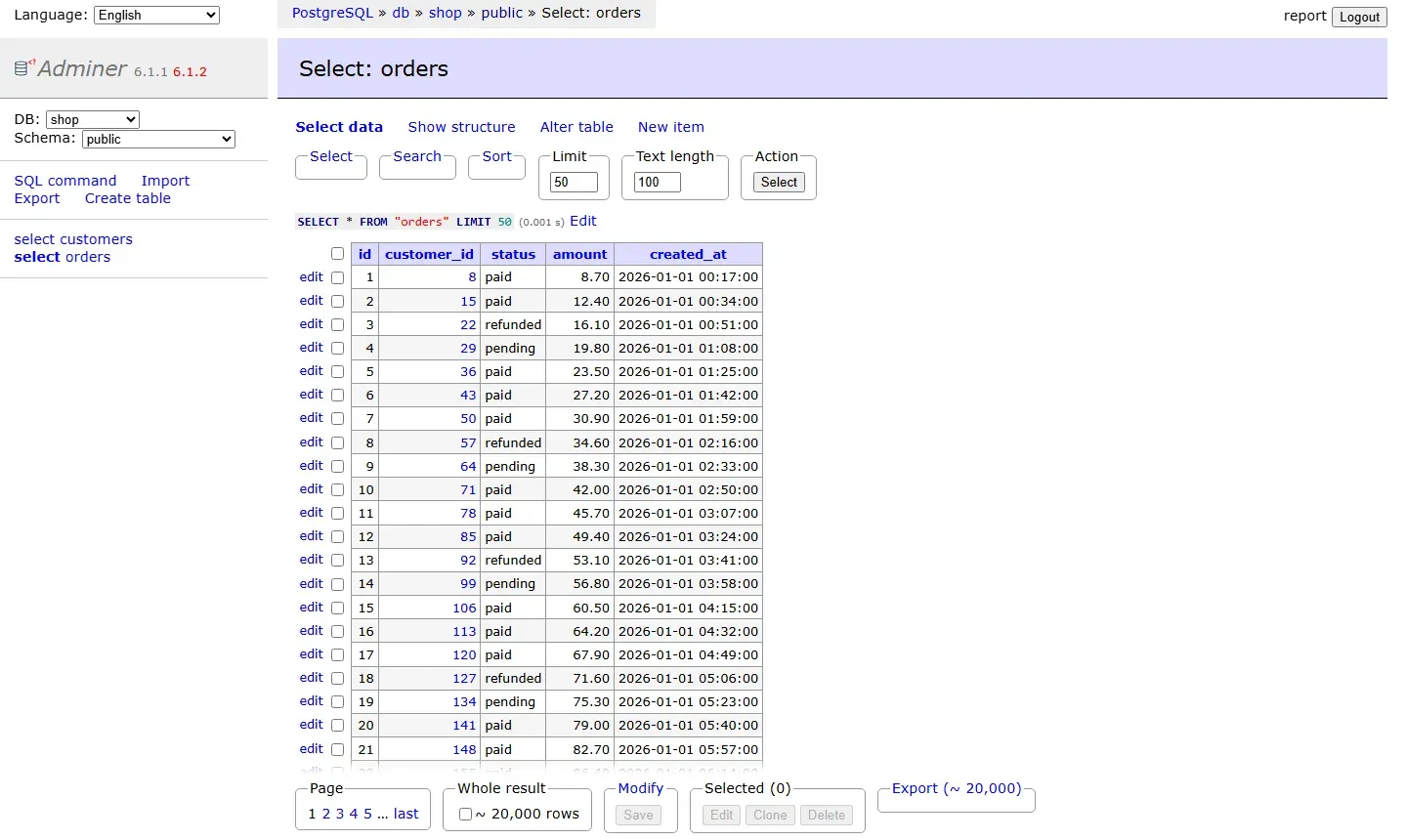Edit the row for order id 20
The height and width of the screenshot is (840, 1407).
312,725
